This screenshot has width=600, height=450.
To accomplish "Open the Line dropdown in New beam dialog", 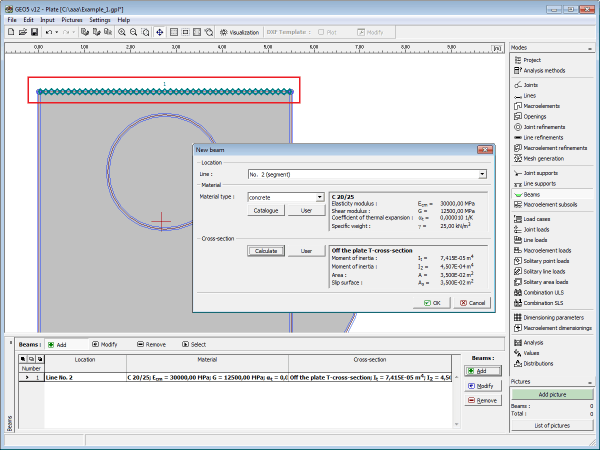I will [x=482, y=174].
